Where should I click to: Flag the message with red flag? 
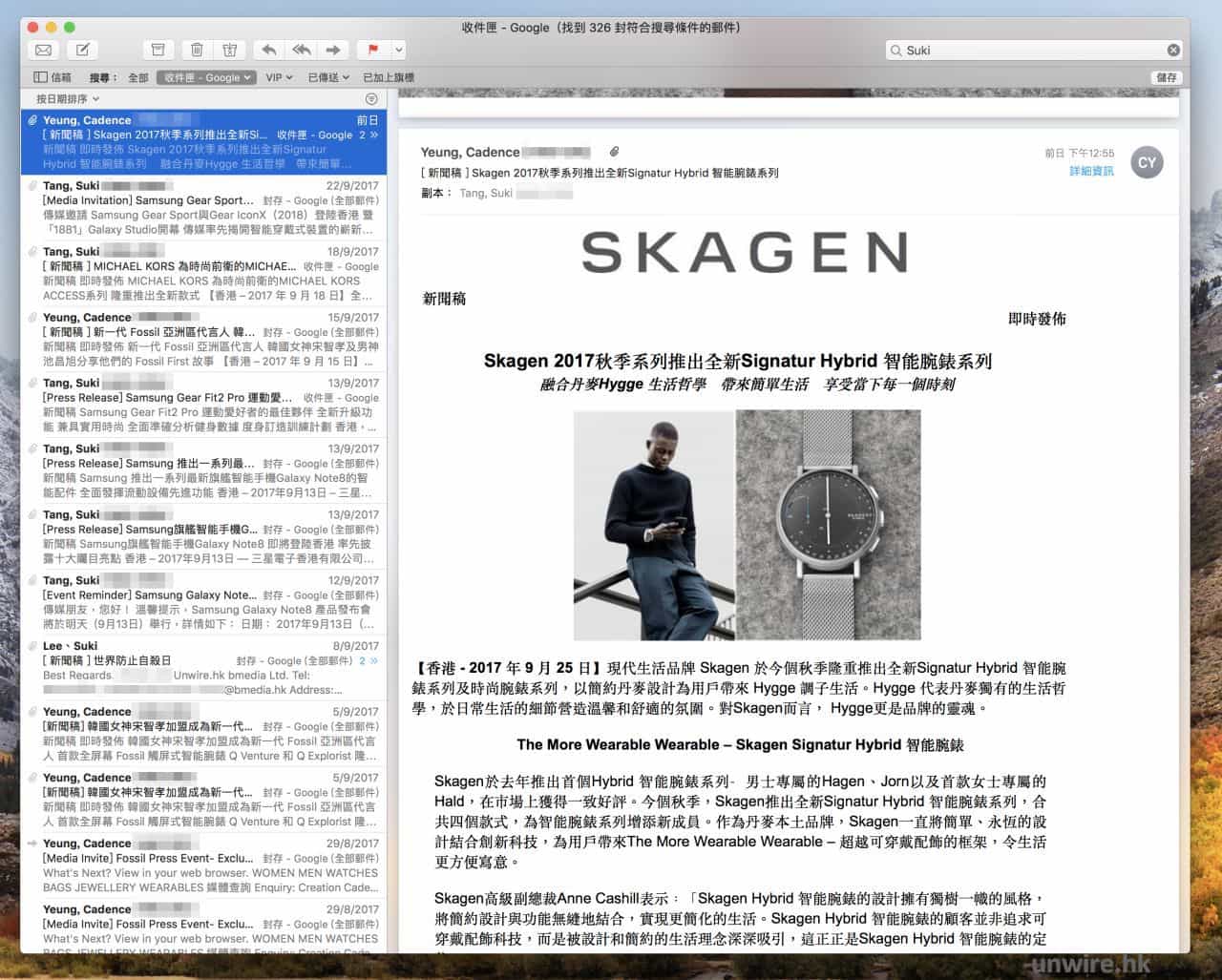tap(373, 50)
